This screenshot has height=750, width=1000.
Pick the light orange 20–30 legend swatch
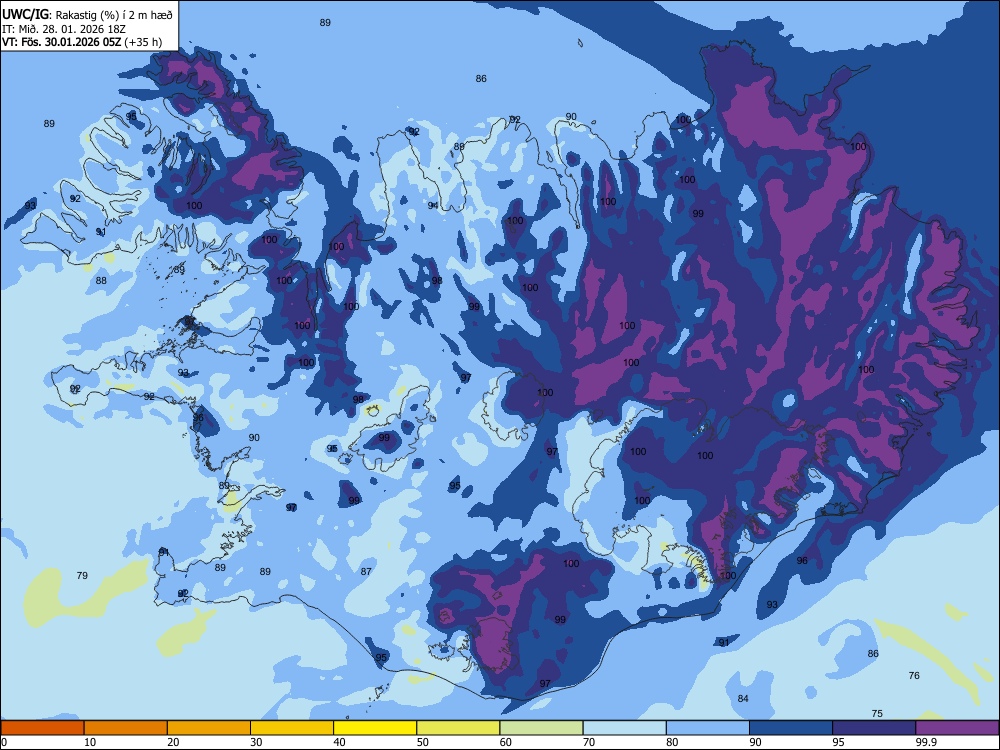coord(209,728)
